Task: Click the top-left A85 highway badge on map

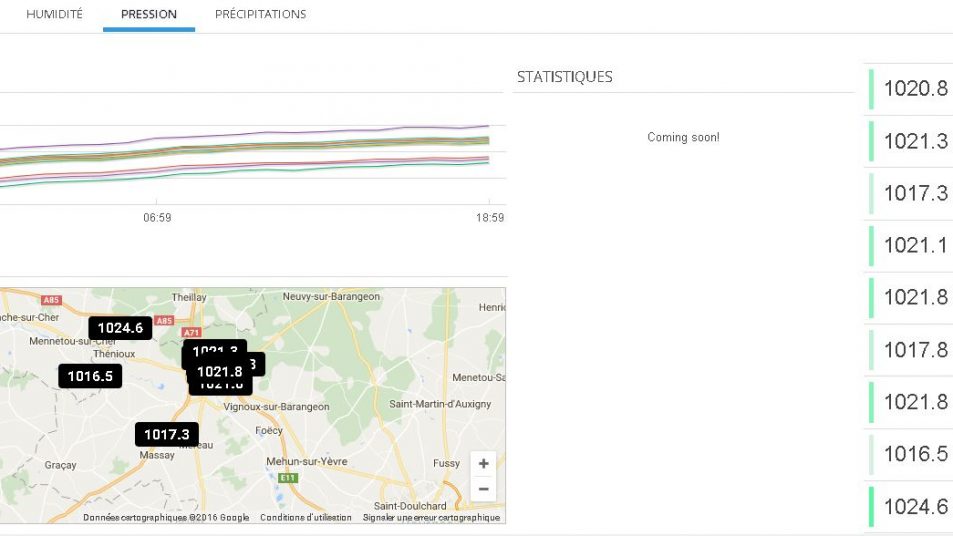Action: tap(52, 299)
